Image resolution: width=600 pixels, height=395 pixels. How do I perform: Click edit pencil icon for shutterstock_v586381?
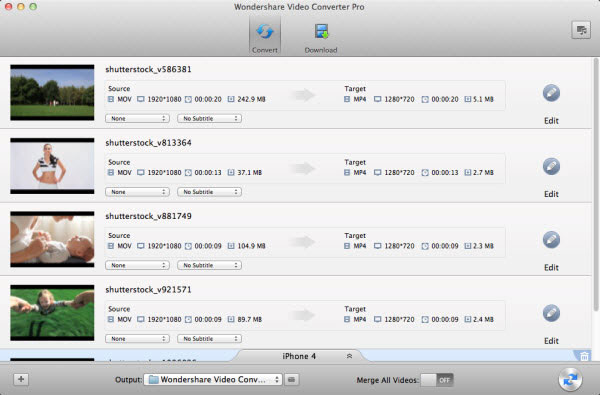pos(551,93)
